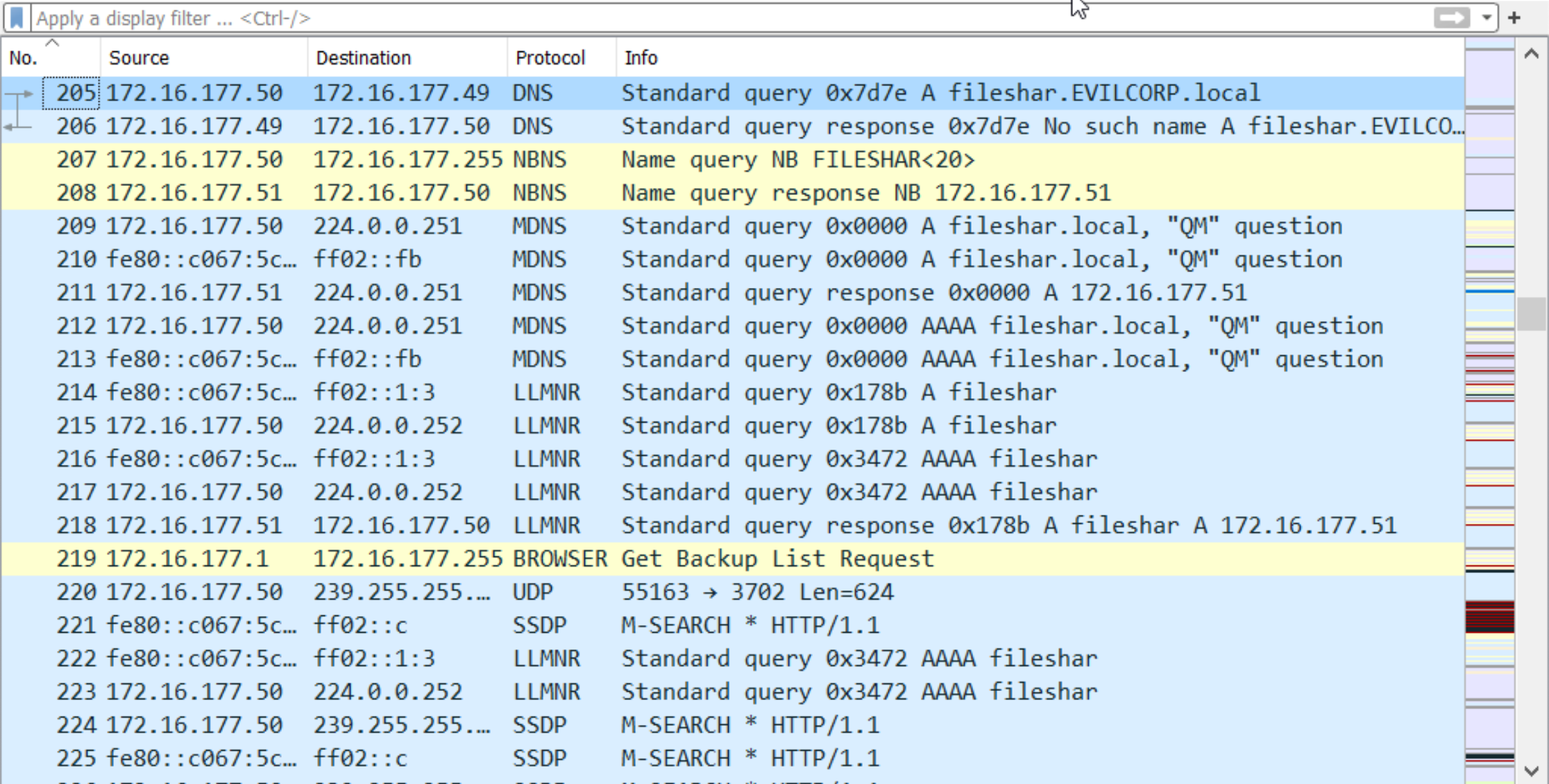
Task: Click the scrollbar up arrow
Action: point(1531,54)
